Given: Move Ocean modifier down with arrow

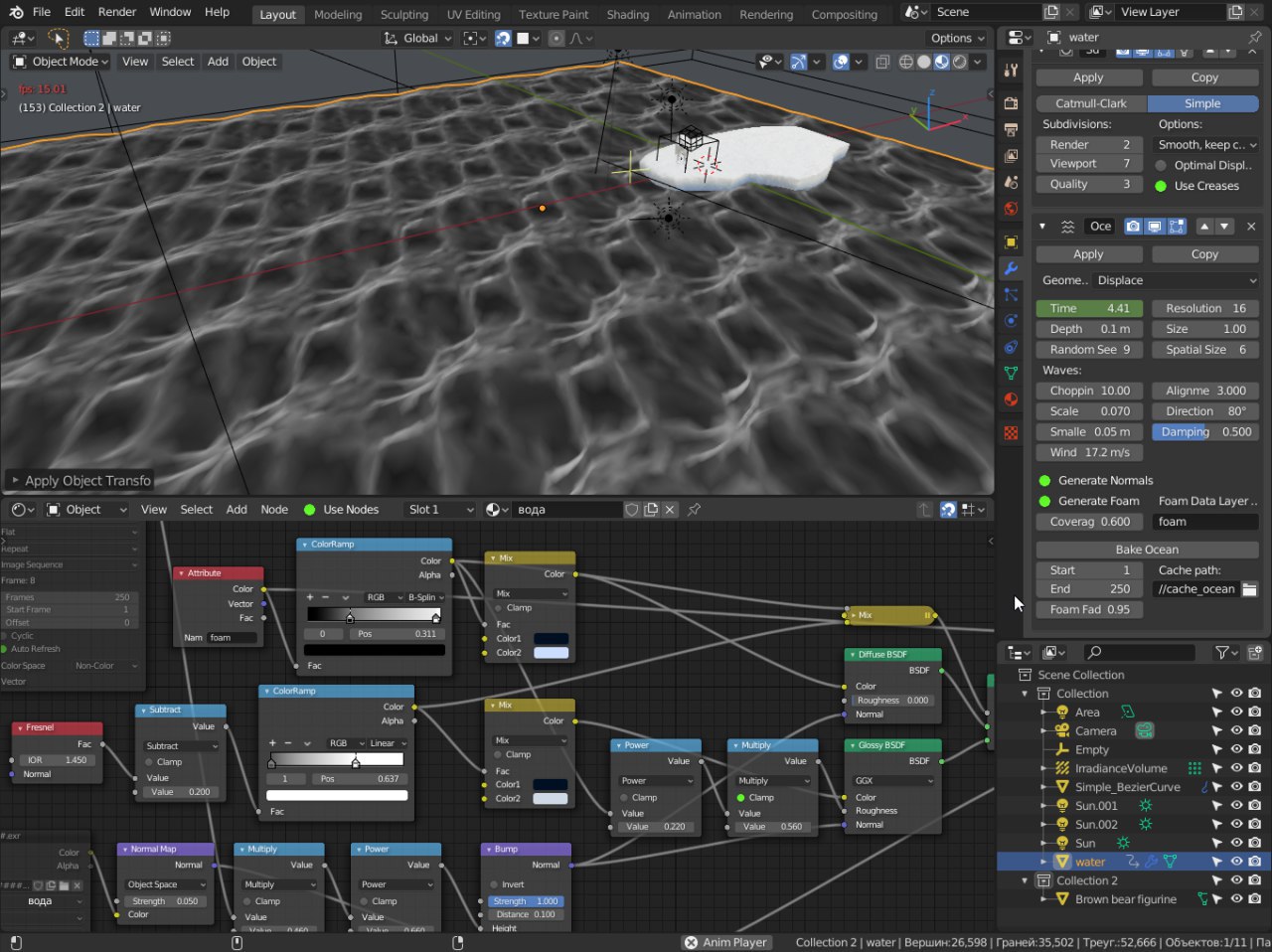Looking at the screenshot, I should point(1224,227).
